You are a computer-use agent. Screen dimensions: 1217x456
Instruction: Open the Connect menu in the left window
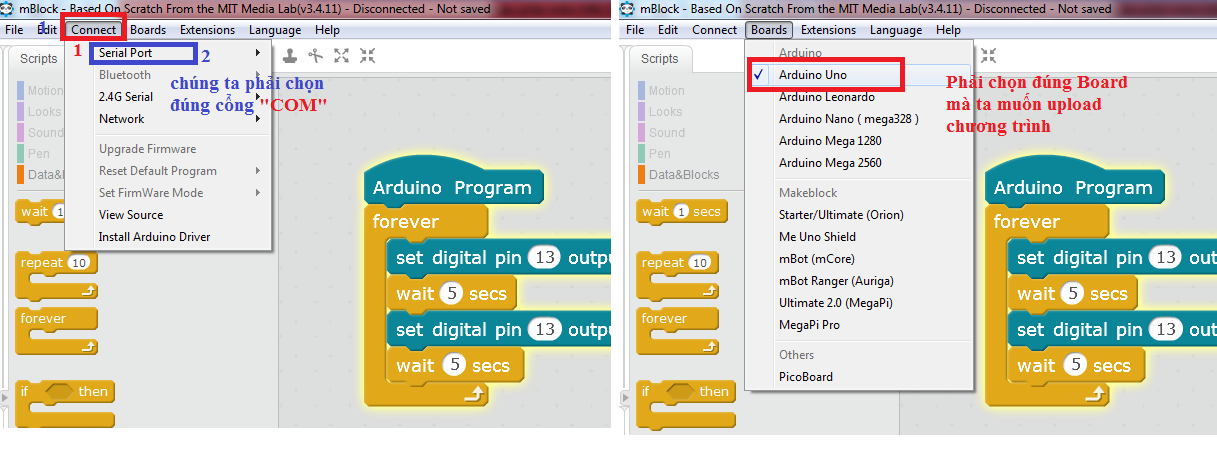pos(93,30)
